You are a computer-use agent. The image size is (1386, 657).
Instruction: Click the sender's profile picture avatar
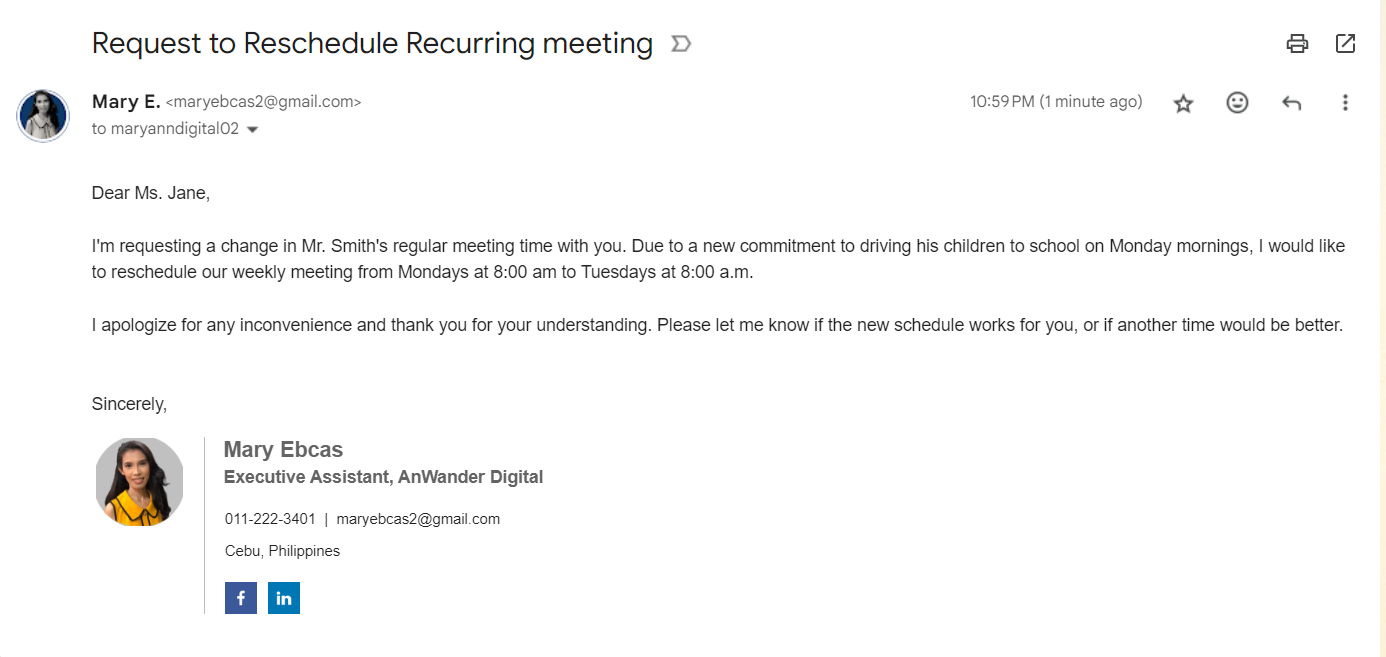pyautogui.click(x=43, y=116)
